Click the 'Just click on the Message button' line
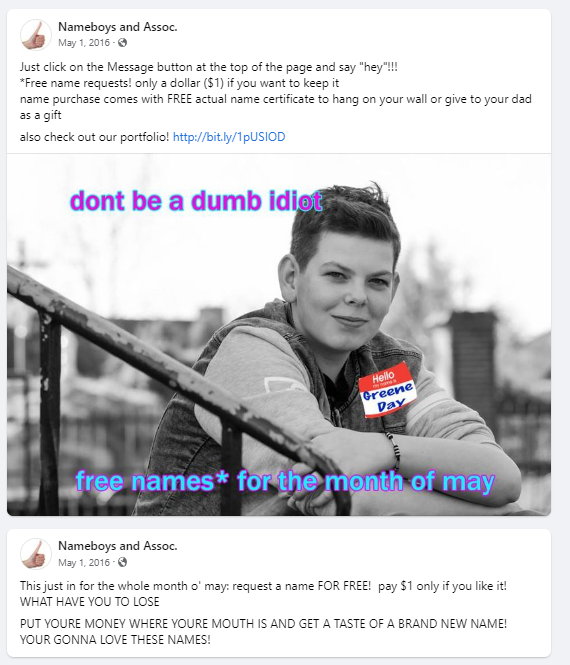 point(209,67)
